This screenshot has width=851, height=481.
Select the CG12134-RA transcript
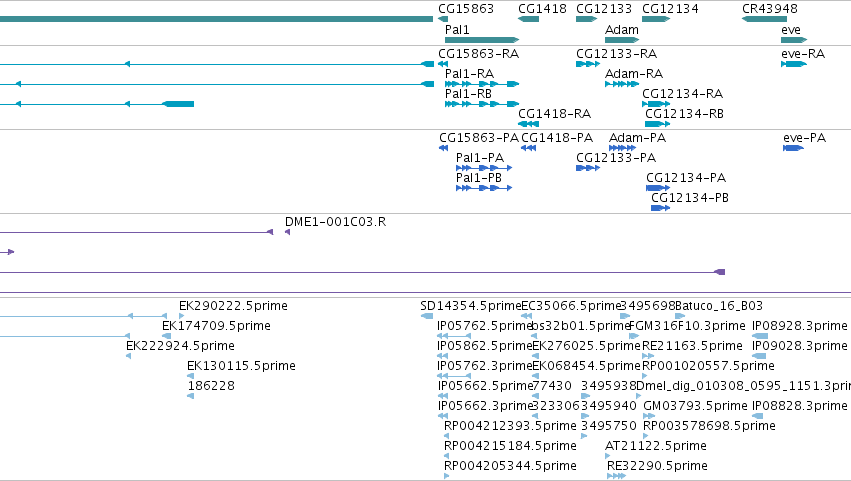656,104
